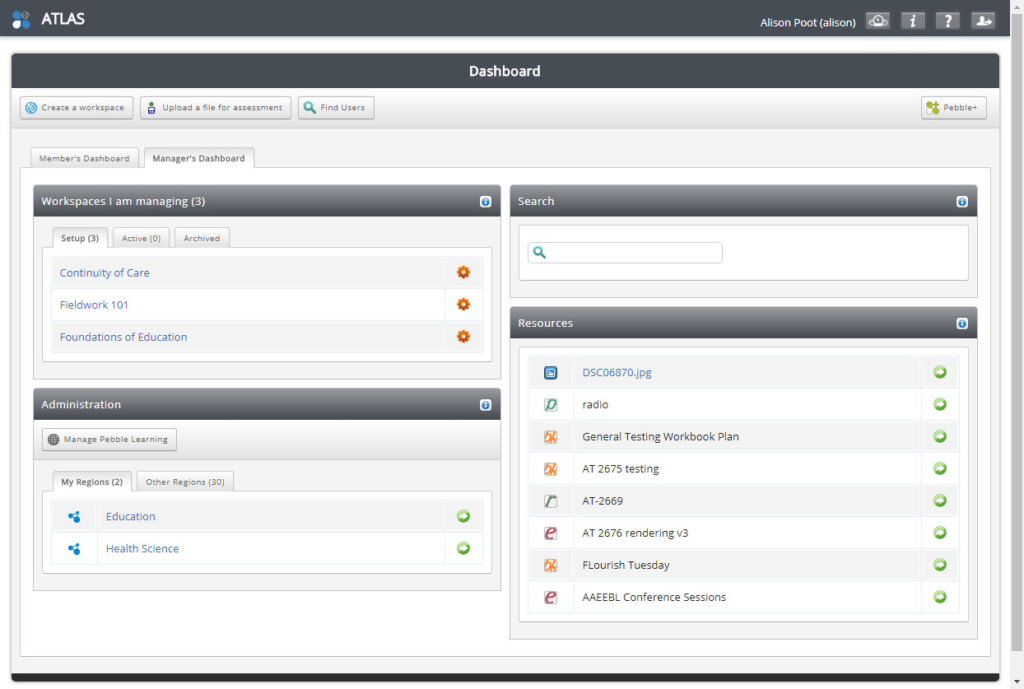This screenshot has height=689, width=1024.
Task: Click username Alison Poot (alison)
Action: point(808,22)
